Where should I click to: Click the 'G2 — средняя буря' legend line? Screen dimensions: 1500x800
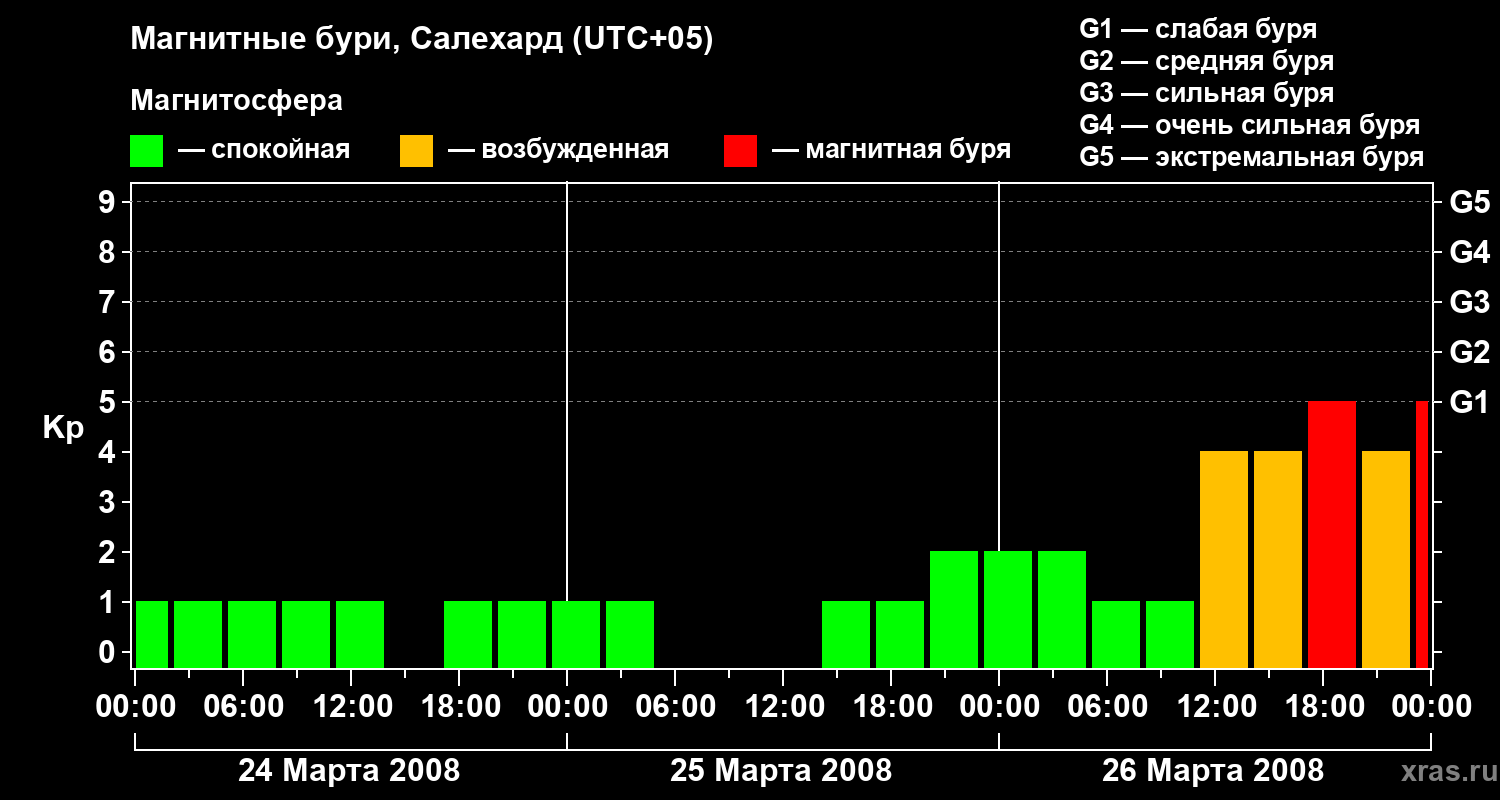coord(1207,61)
